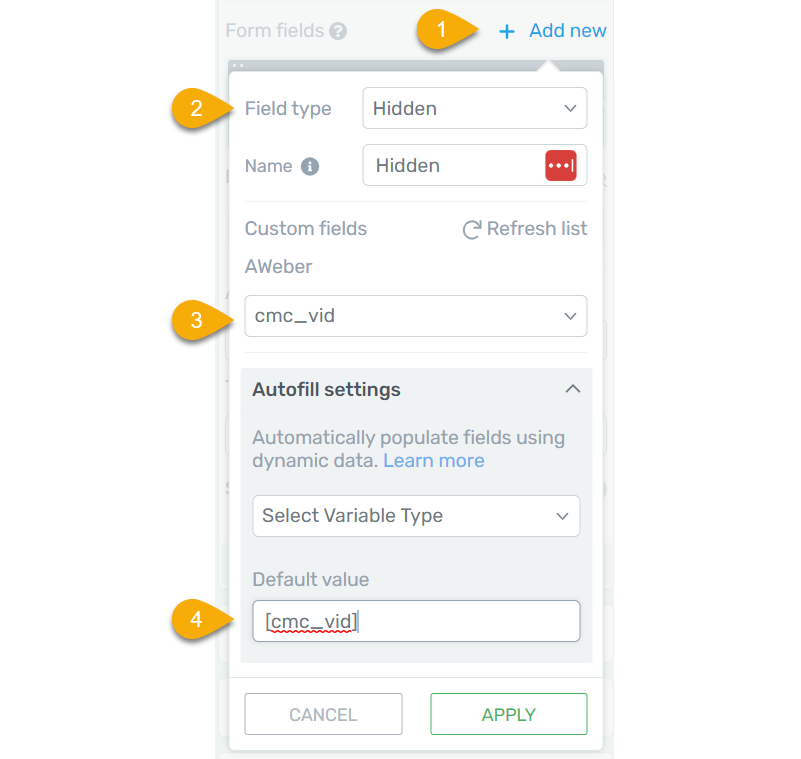Click the plus icon beside Add new
Screen dimensions: 801x759
tap(507, 32)
